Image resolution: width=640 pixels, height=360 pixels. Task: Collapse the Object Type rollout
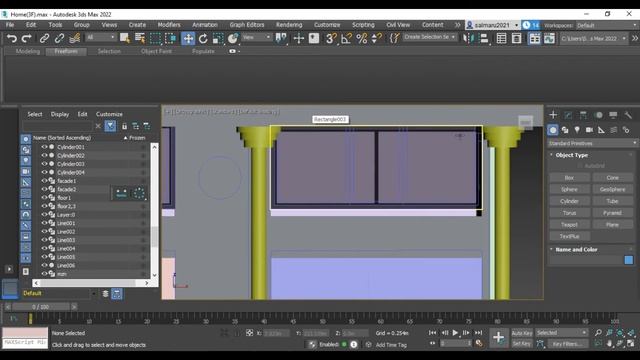(571, 155)
